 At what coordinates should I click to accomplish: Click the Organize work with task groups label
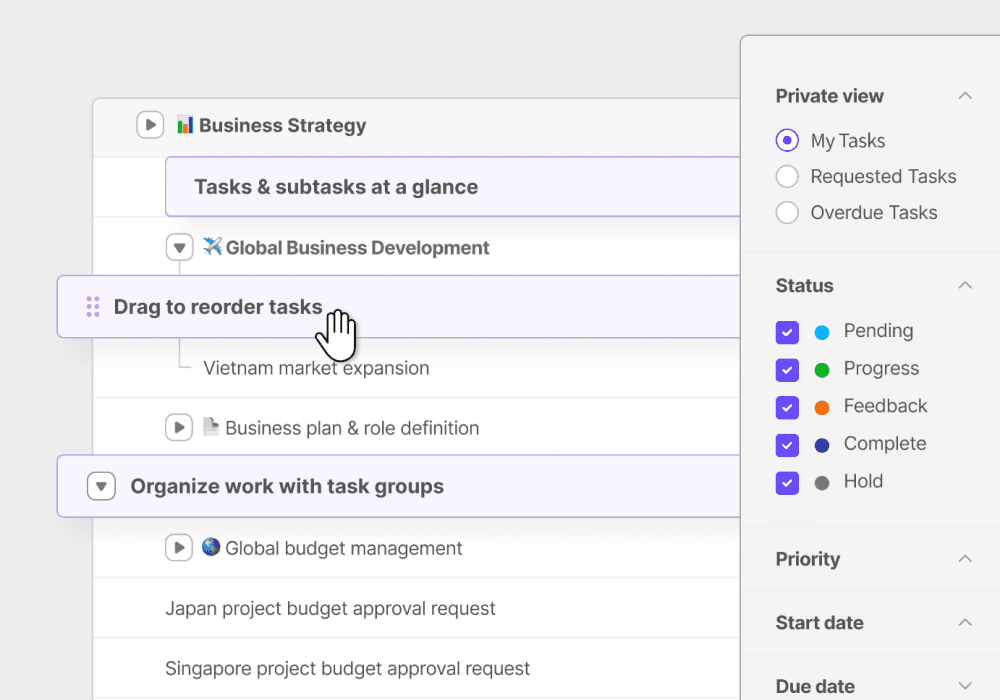point(287,486)
